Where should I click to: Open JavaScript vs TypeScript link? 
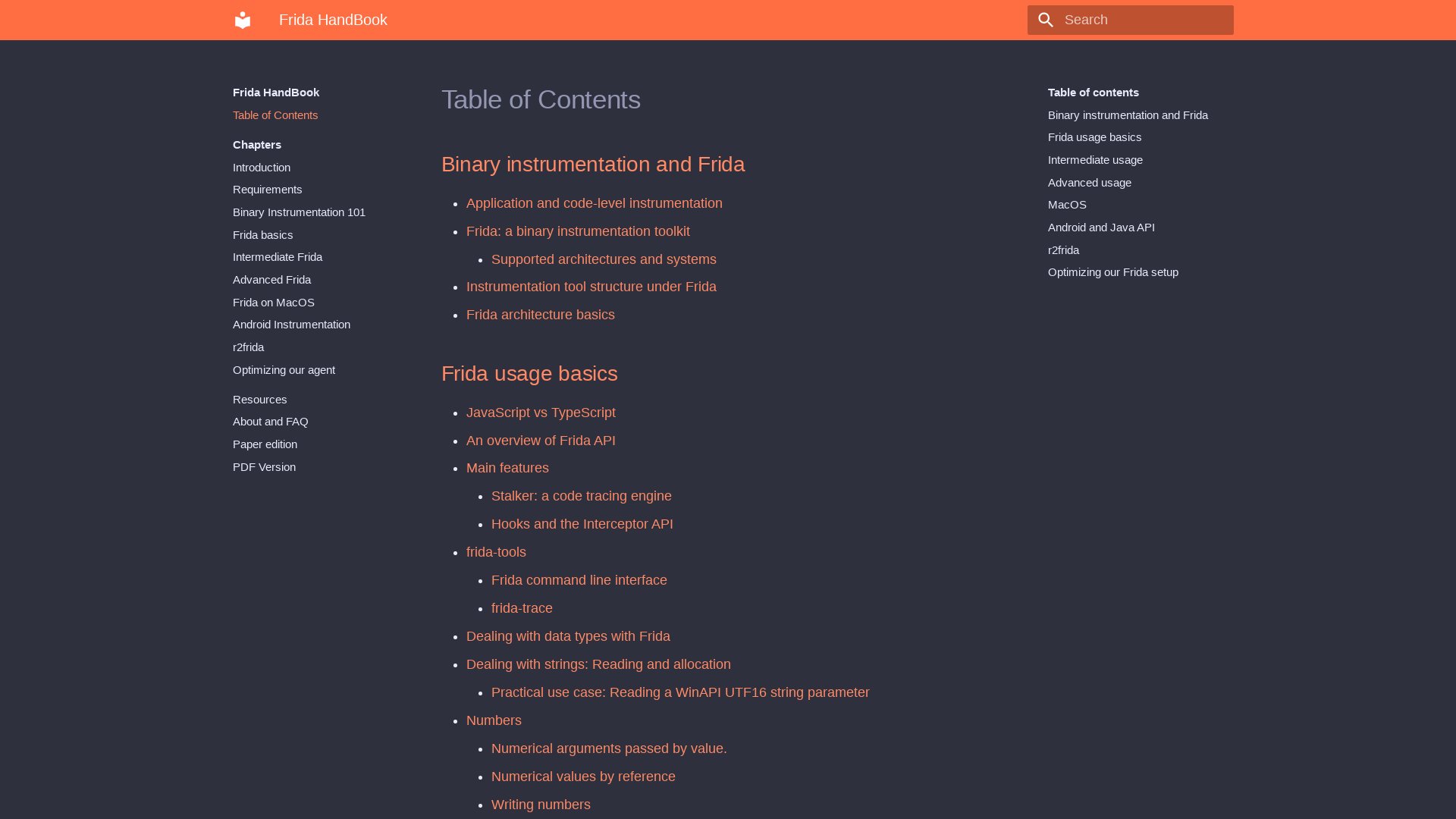pyautogui.click(x=541, y=413)
